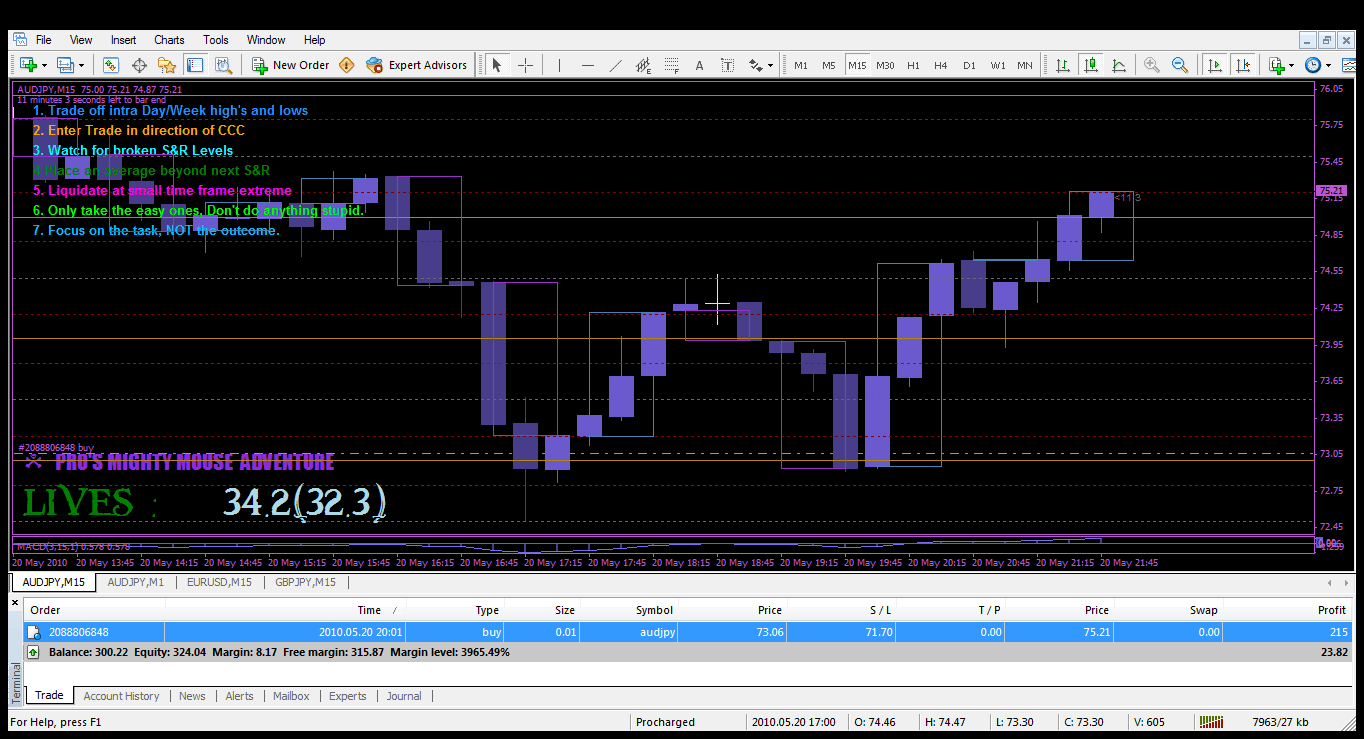Image resolution: width=1364 pixels, height=739 pixels.
Task: Click the Zoom Out magnifier icon
Action: coord(1180,65)
